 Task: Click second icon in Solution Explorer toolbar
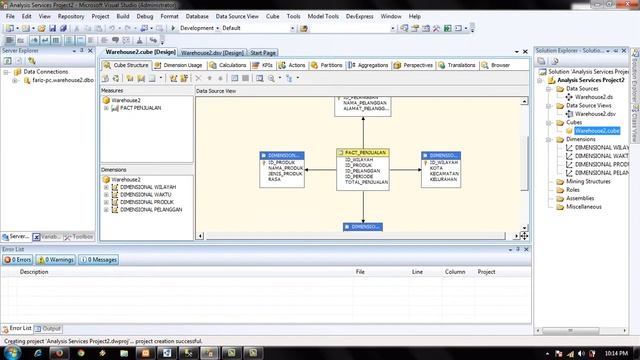pos(554,61)
